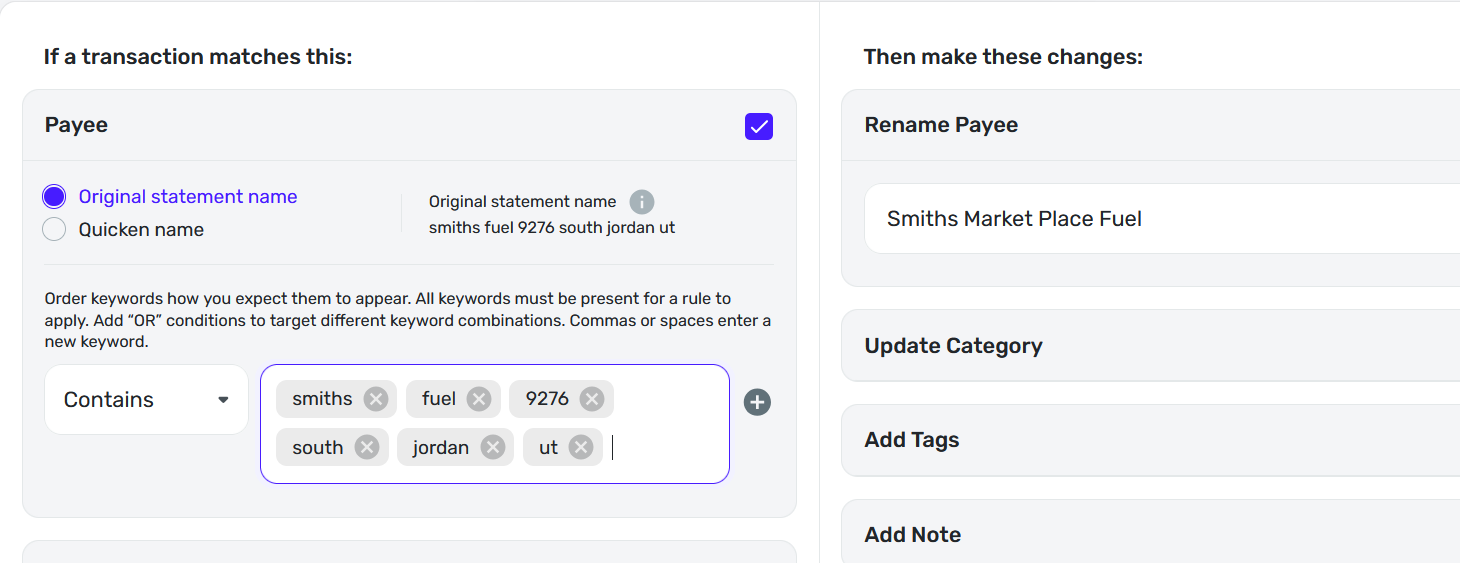Screen dimensions: 1460x563
Task: Delete the '9276' keyword chip
Action: [x=592, y=399]
